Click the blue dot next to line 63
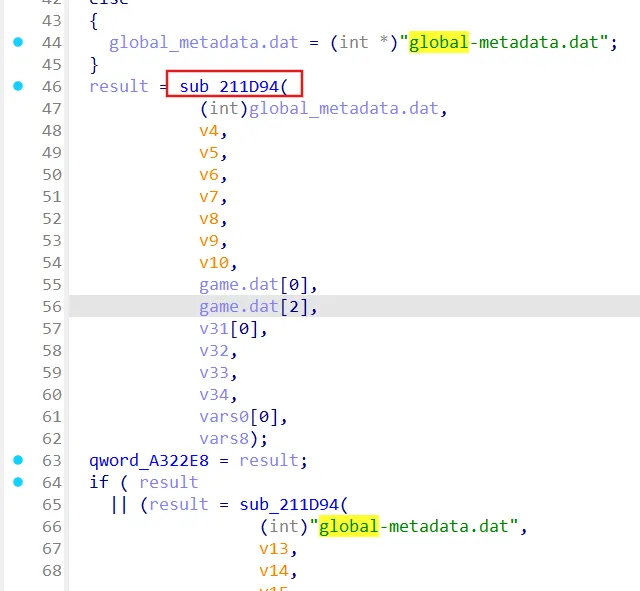Image resolution: width=640 pixels, height=591 pixels. (19, 460)
